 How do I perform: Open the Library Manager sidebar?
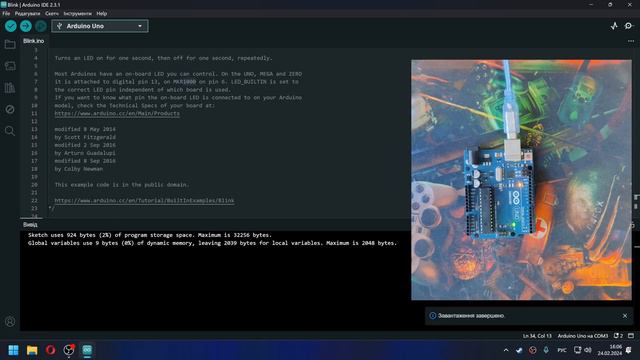tap(10, 87)
